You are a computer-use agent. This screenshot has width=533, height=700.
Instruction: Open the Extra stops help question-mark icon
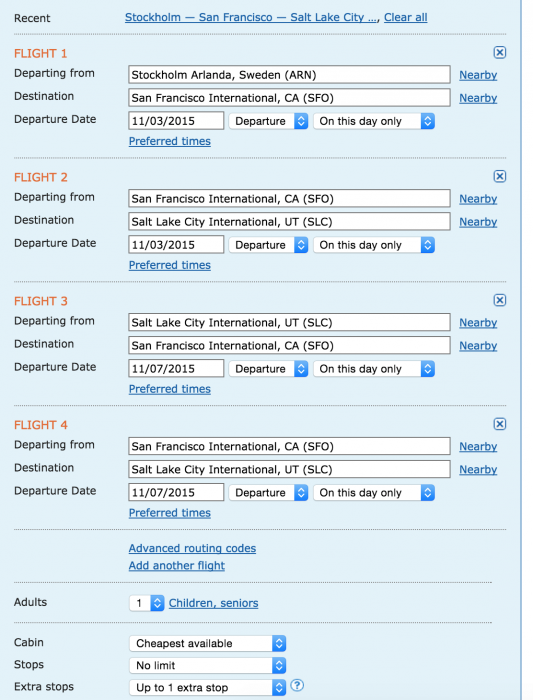coord(297,685)
